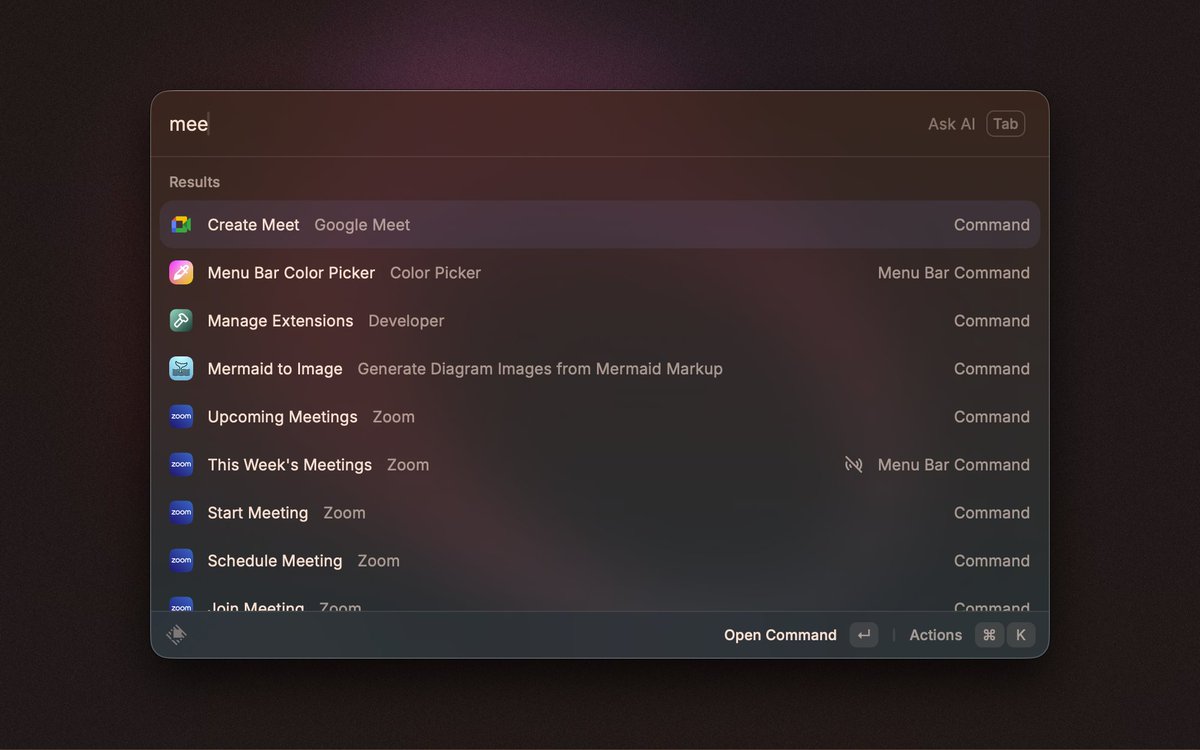This screenshot has width=1200, height=750.
Task: Click the 'Google Meet' subtitle text
Action: point(362,225)
